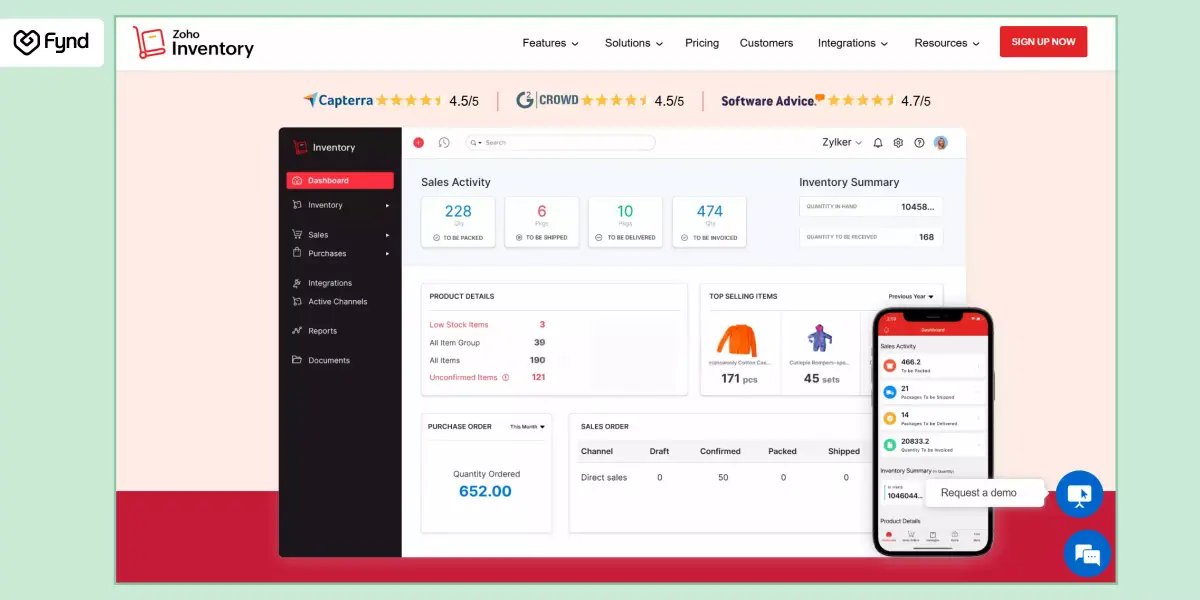The width and height of the screenshot is (1200, 600).
Task: Click the Inventory sidebar icon
Action: tap(297, 205)
